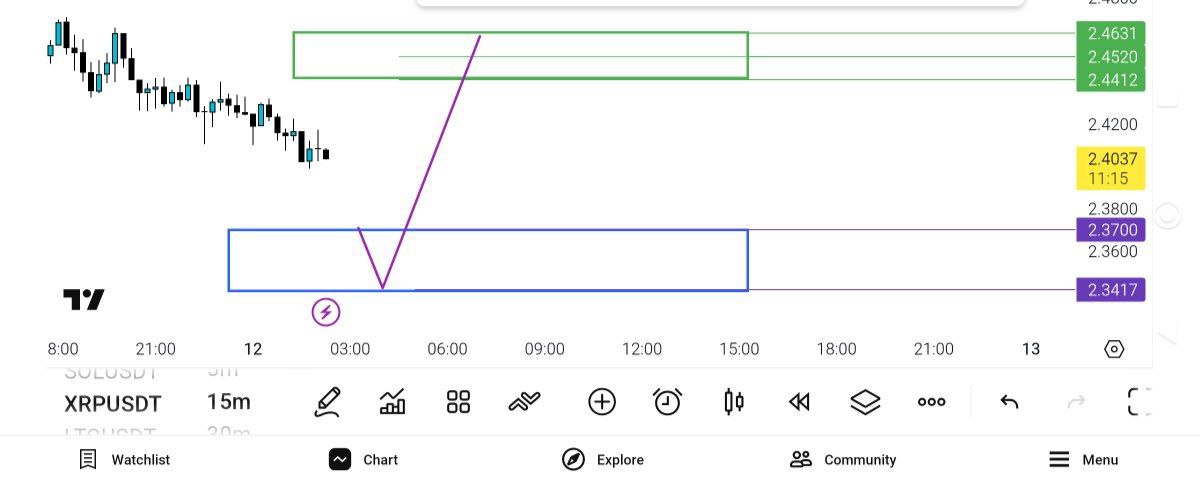Switch to the Watchlist tab
1200x484 pixels.
point(125,460)
